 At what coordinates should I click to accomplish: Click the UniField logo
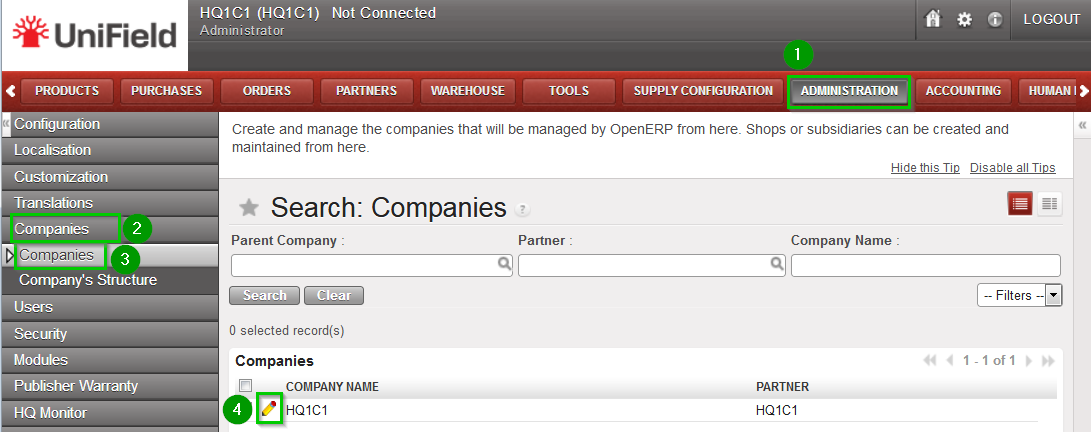(94, 35)
